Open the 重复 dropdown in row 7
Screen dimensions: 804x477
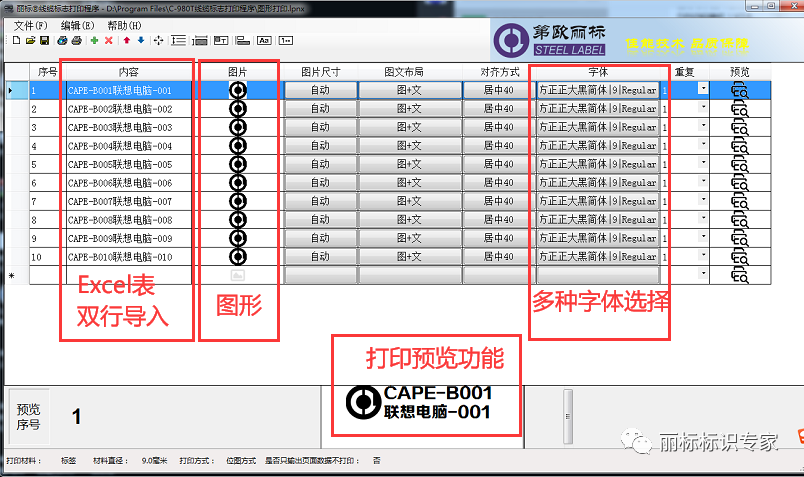703,200
